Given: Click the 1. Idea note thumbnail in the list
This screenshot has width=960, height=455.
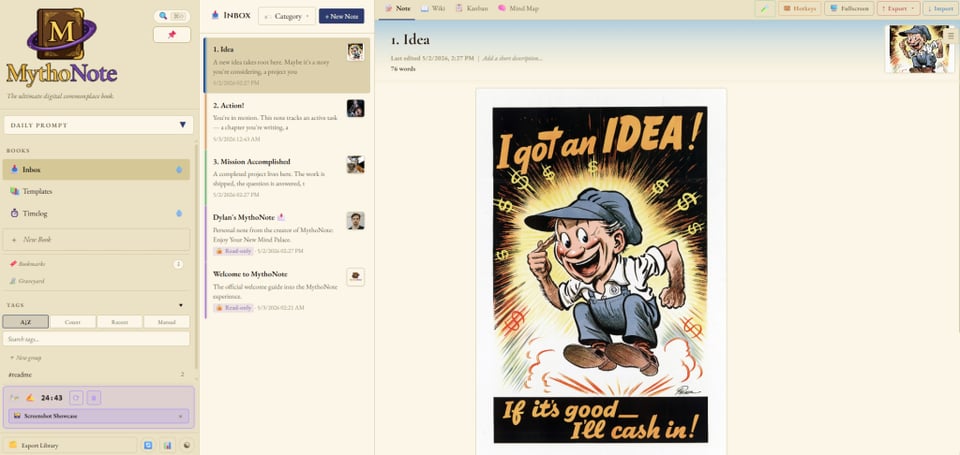Looking at the screenshot, I should click(355, 52).
